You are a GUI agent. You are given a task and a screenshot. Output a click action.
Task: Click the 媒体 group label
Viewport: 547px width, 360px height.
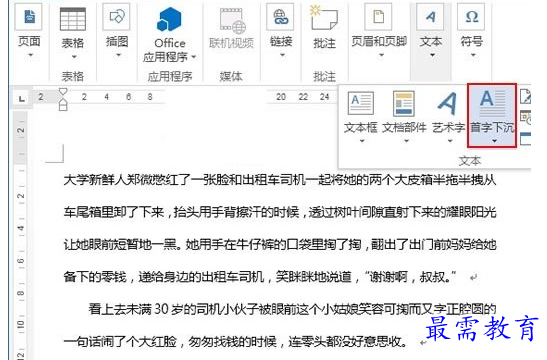tap(231, 76)
